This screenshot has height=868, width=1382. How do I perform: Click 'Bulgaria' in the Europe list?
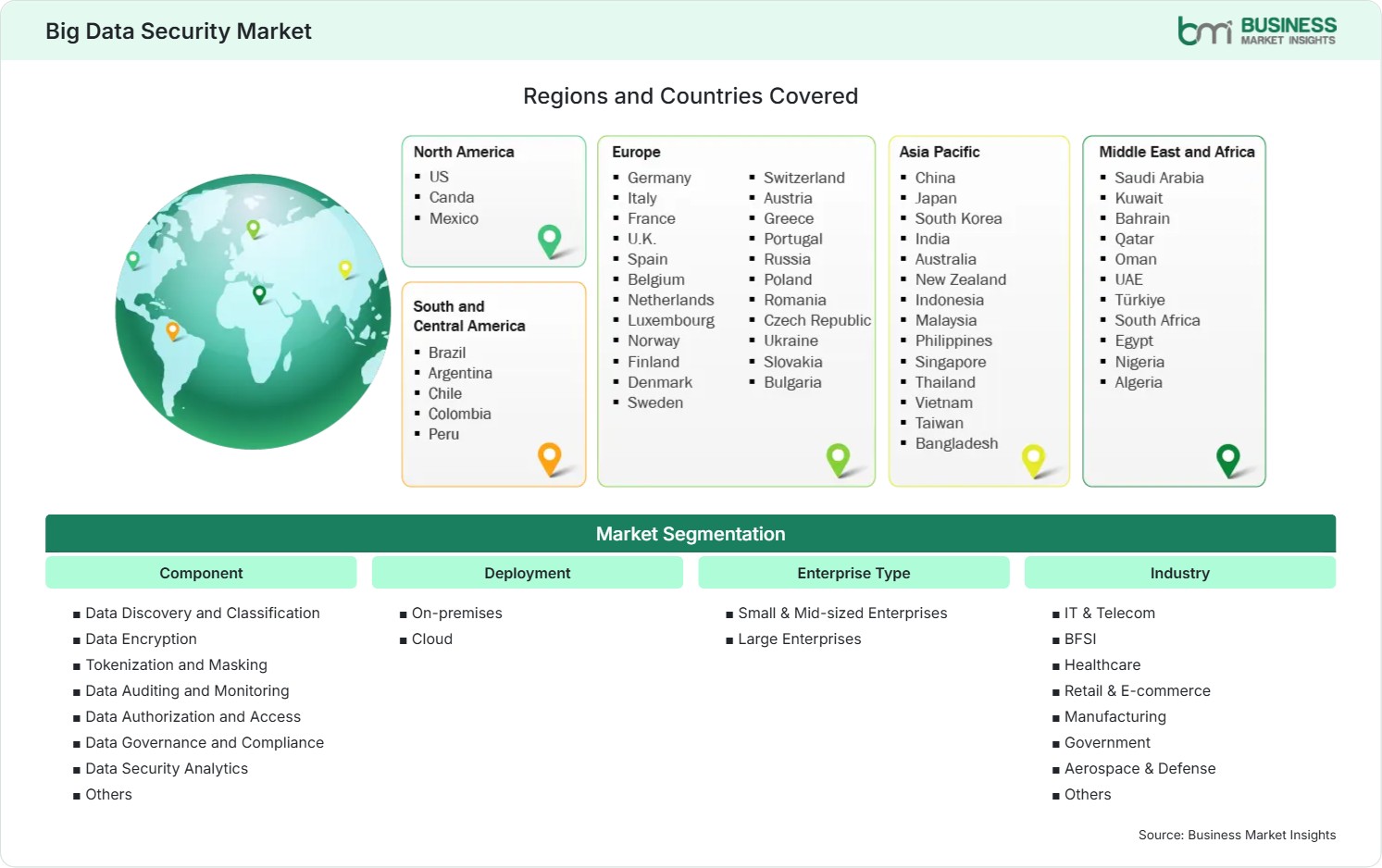[792, 382]
